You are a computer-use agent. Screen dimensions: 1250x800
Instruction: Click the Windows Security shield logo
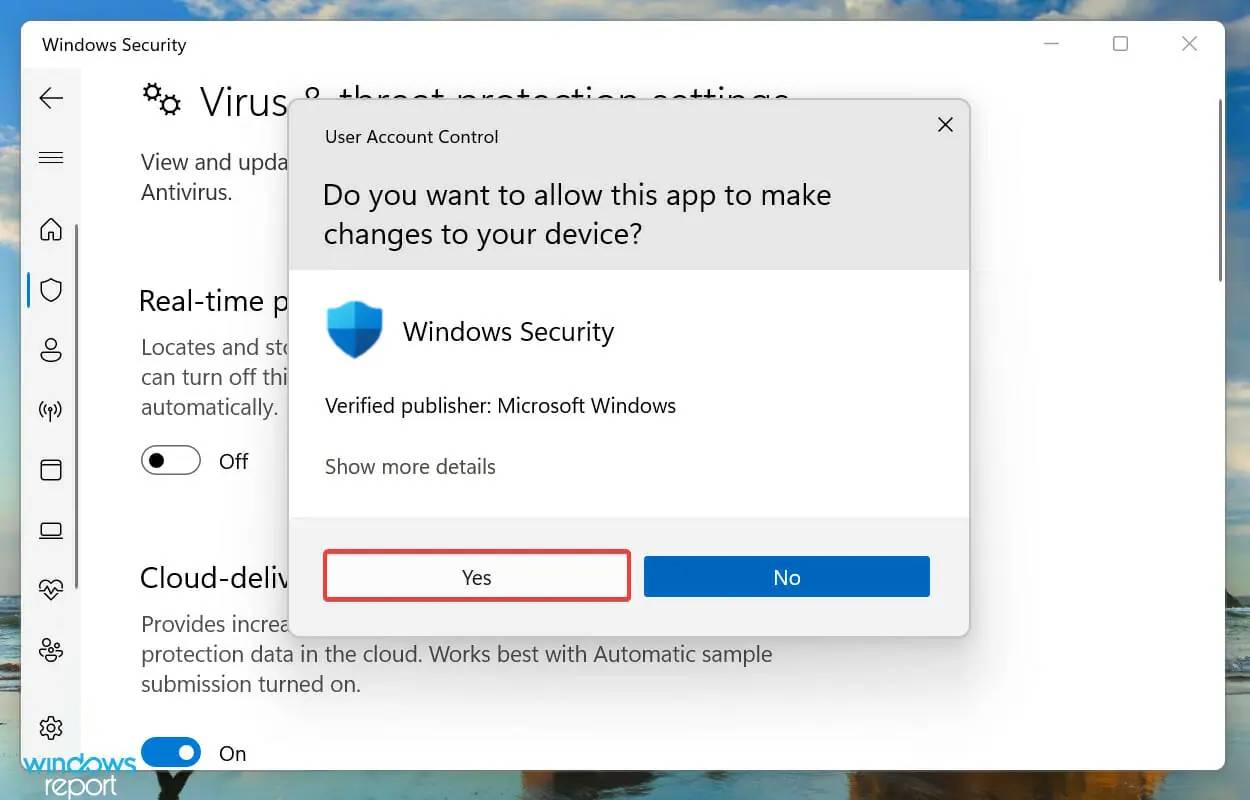pyautogui.click(x=355, y=331)
